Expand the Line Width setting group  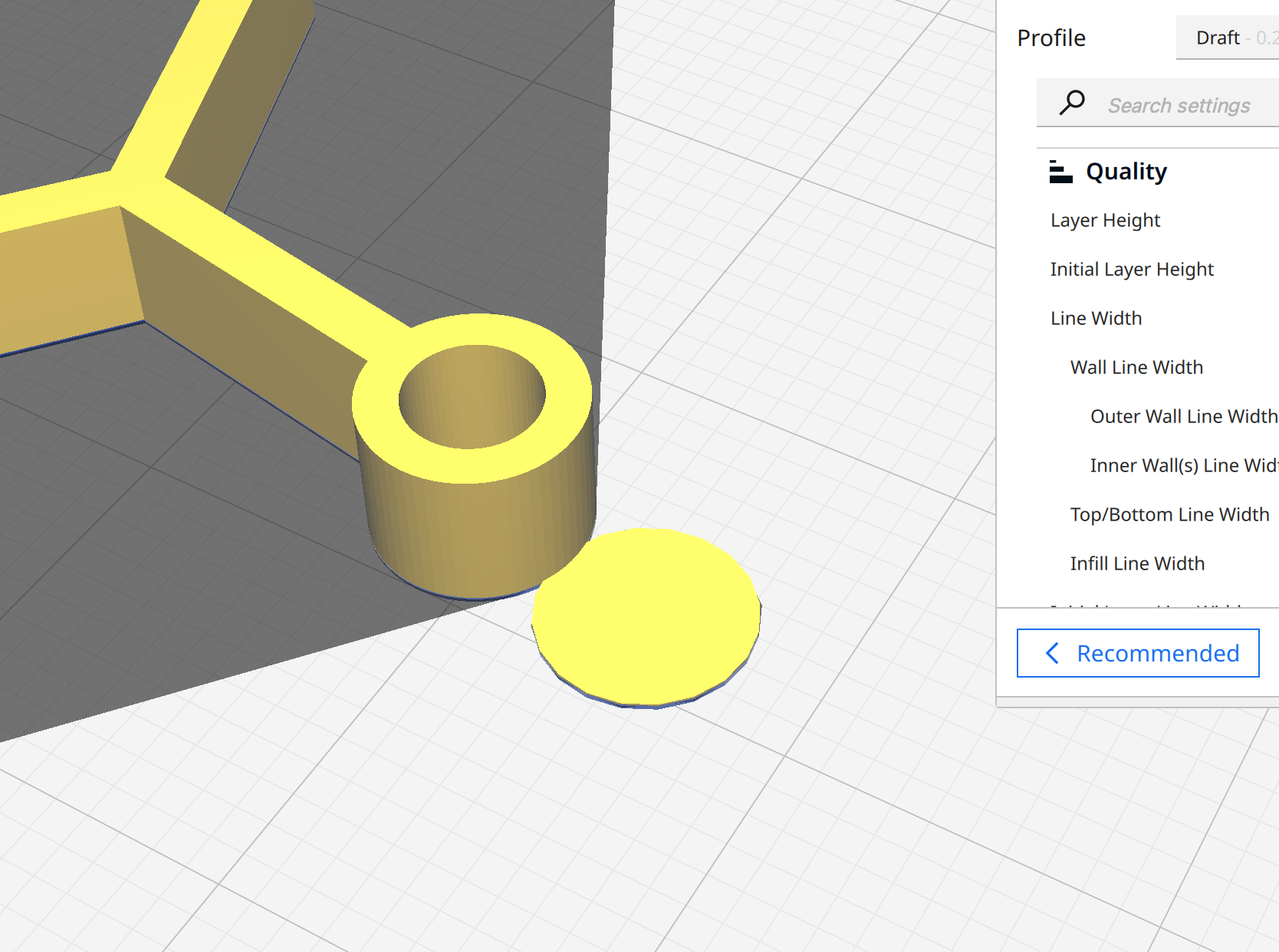[1096, 317]
